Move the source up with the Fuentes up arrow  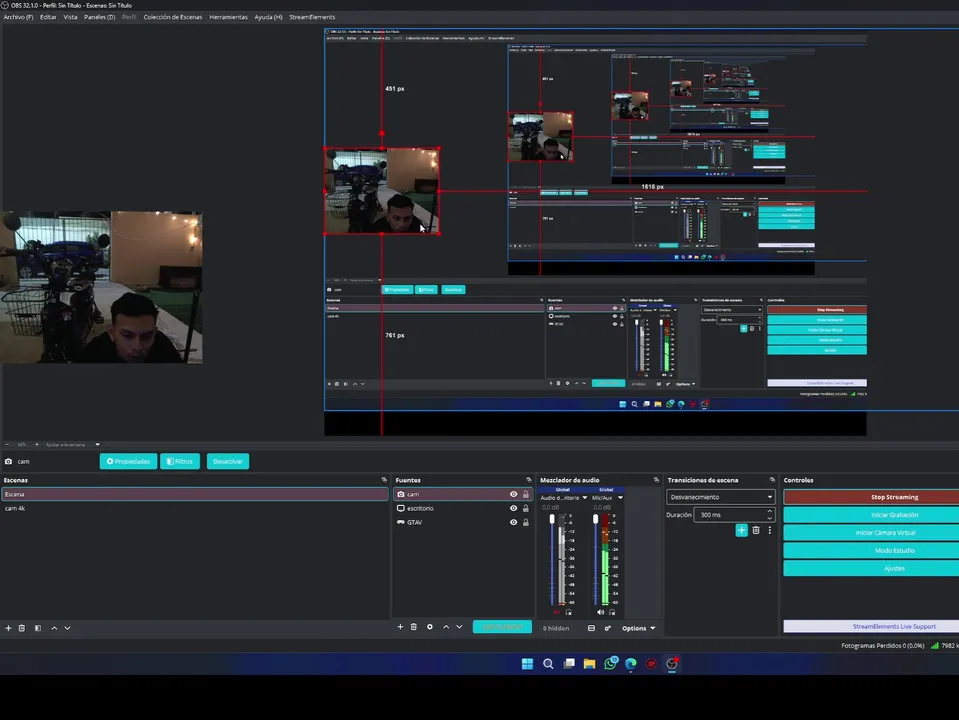click(446, 627)
